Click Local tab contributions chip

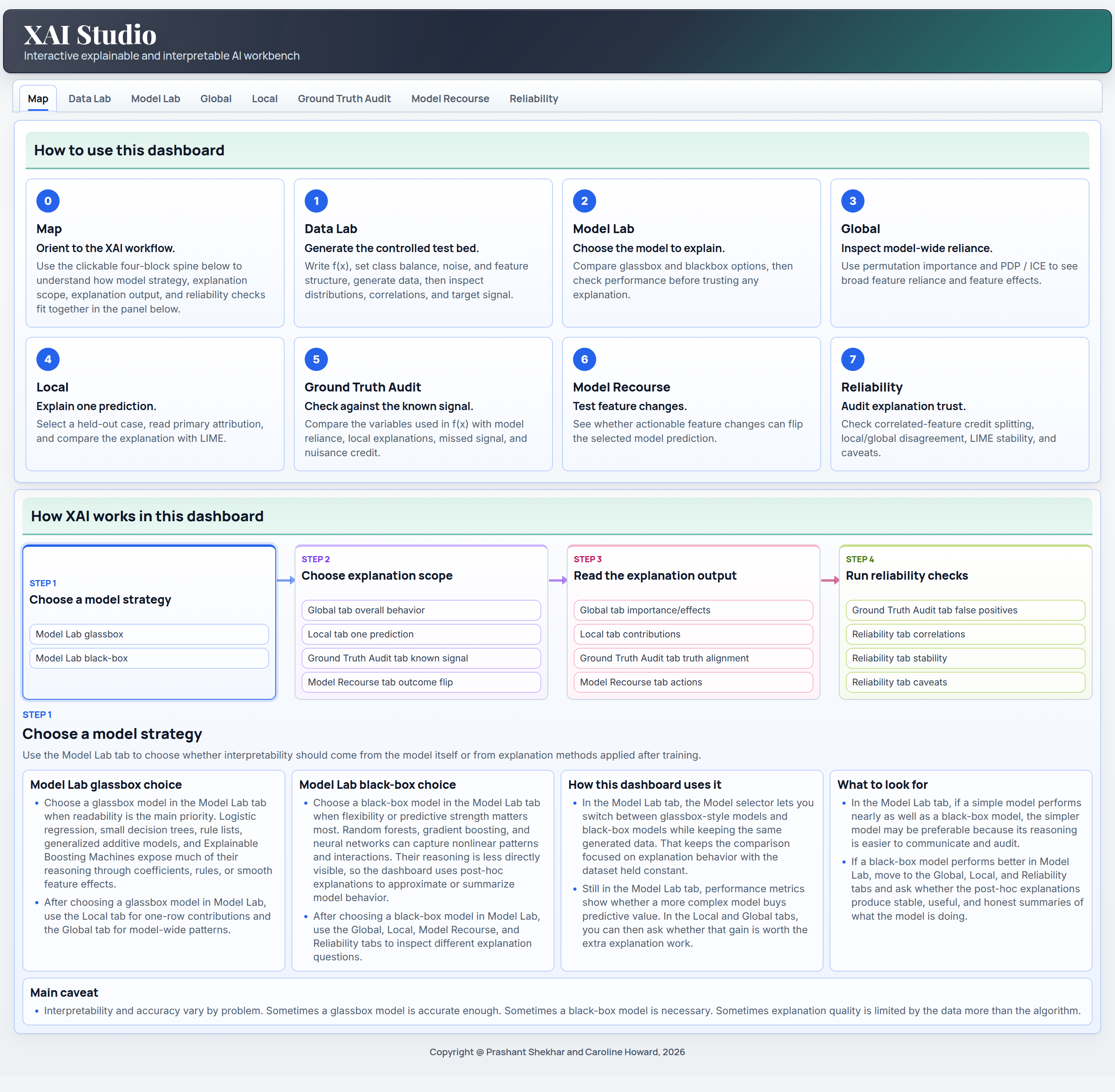click(693, 634)
